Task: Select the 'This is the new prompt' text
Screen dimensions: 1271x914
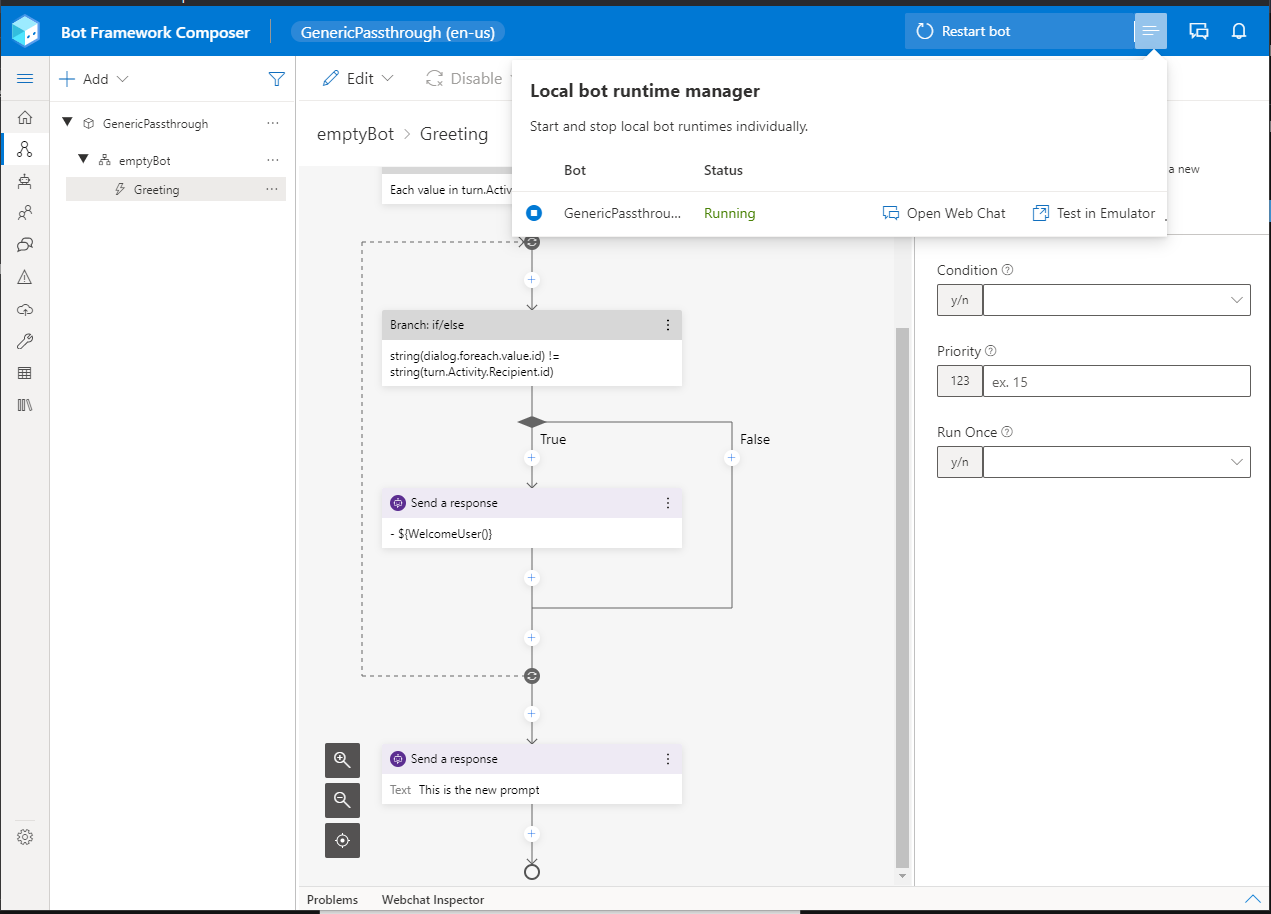Action: tap(479, 790)
